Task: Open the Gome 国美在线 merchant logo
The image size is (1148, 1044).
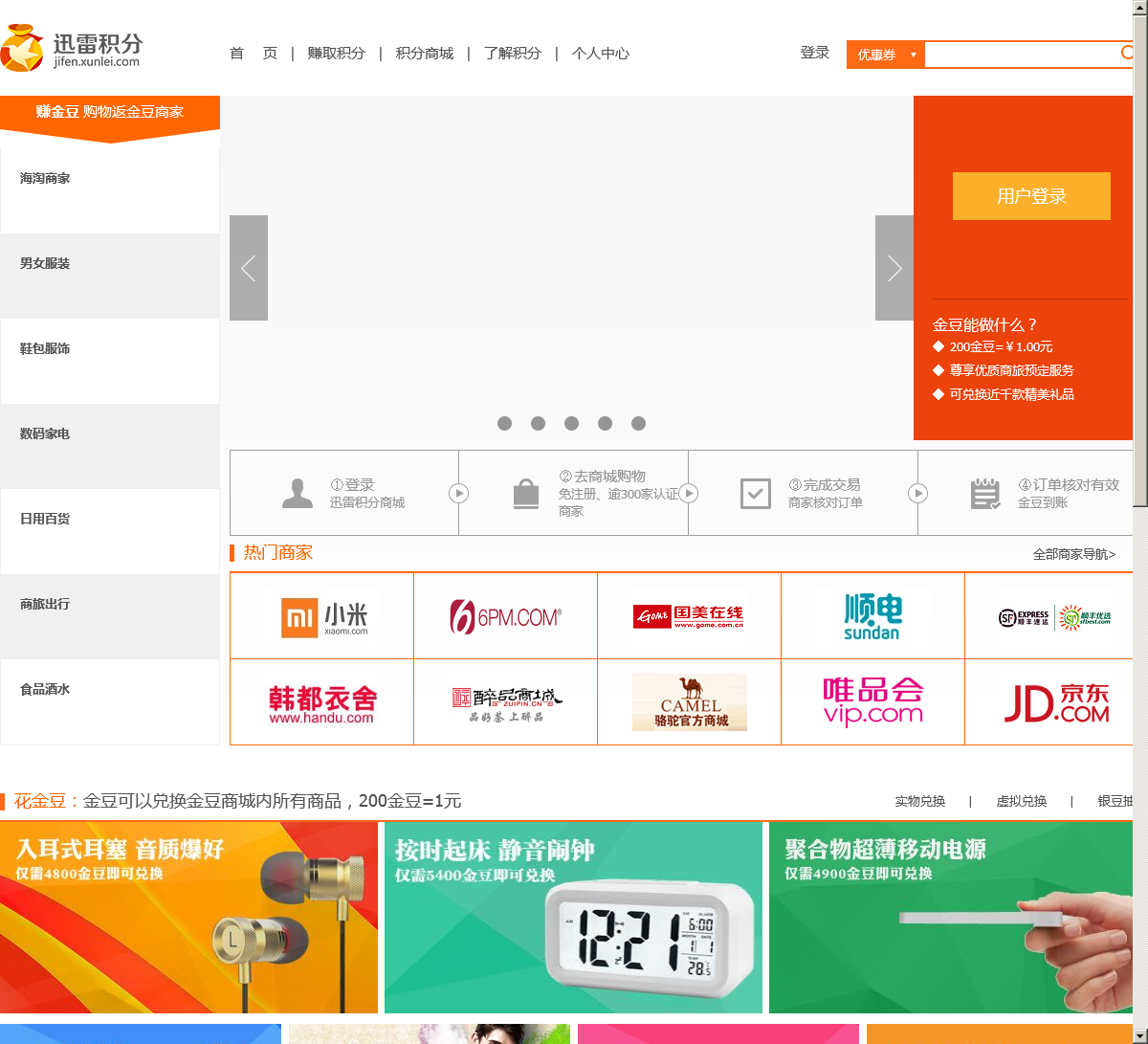Action: (x=690, y=616)
